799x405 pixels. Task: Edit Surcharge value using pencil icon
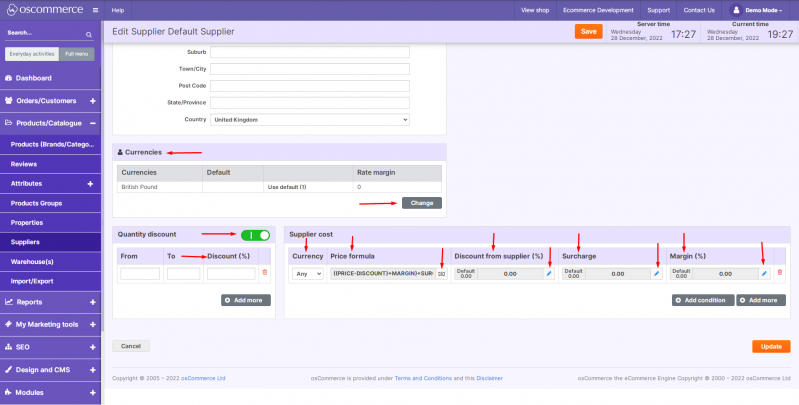point(657,273)
